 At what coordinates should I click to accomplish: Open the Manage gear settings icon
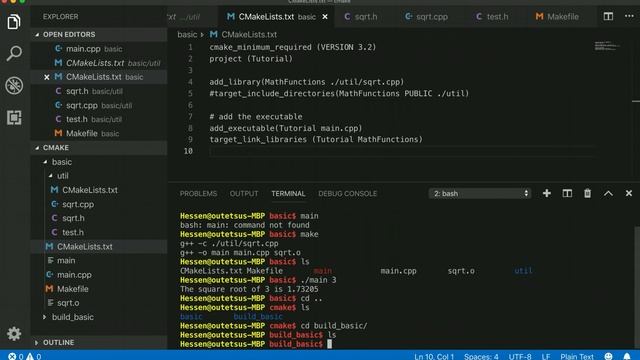tap(14, 333)
